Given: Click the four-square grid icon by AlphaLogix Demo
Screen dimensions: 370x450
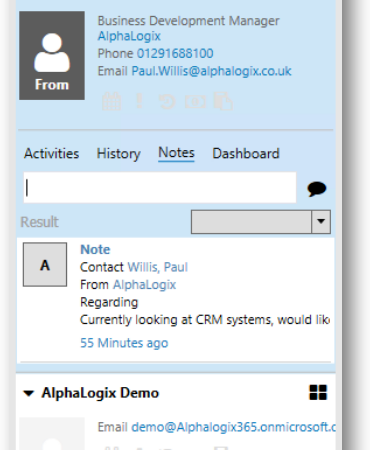Looking at the screenshot, I should pos(318,392).
